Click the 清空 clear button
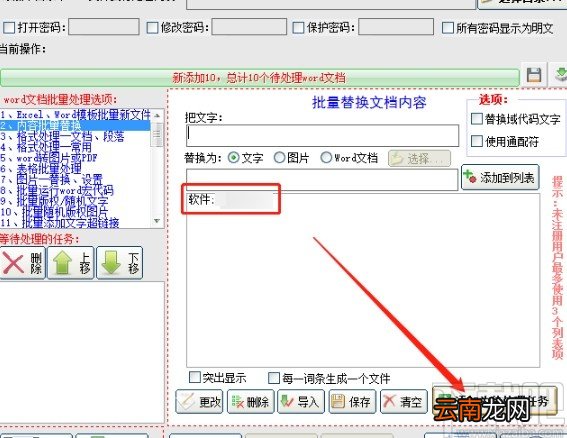Screen dimensions: 567x438 click(x=404, y=401)
